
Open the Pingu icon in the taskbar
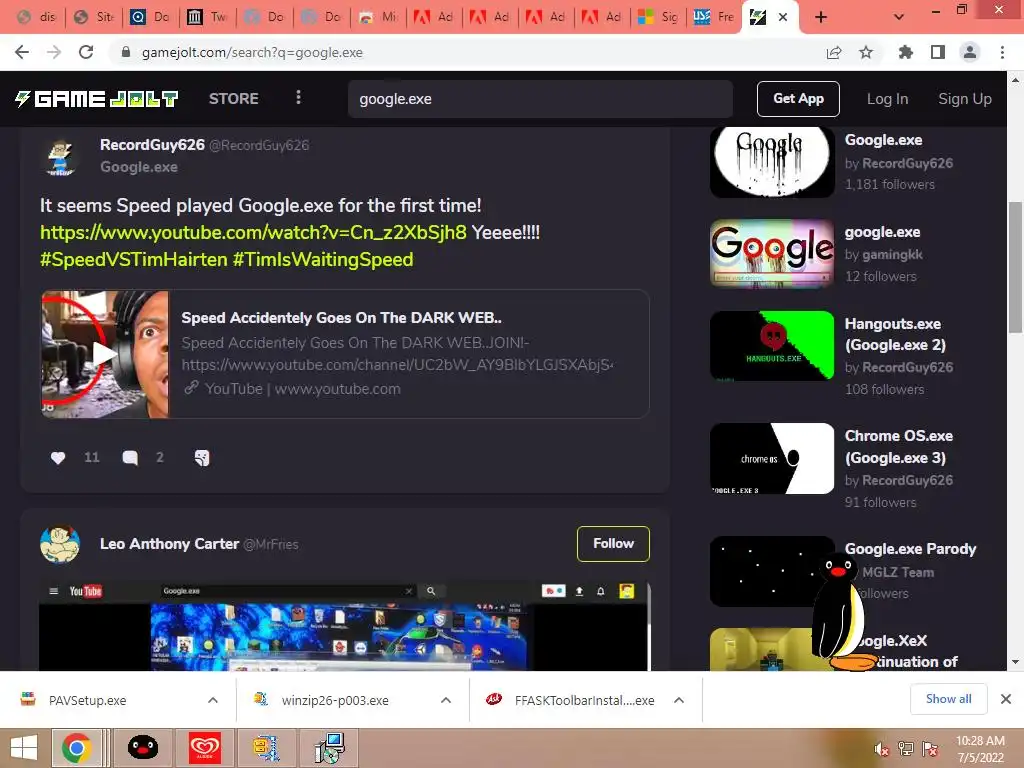click(x=142, y=748)
